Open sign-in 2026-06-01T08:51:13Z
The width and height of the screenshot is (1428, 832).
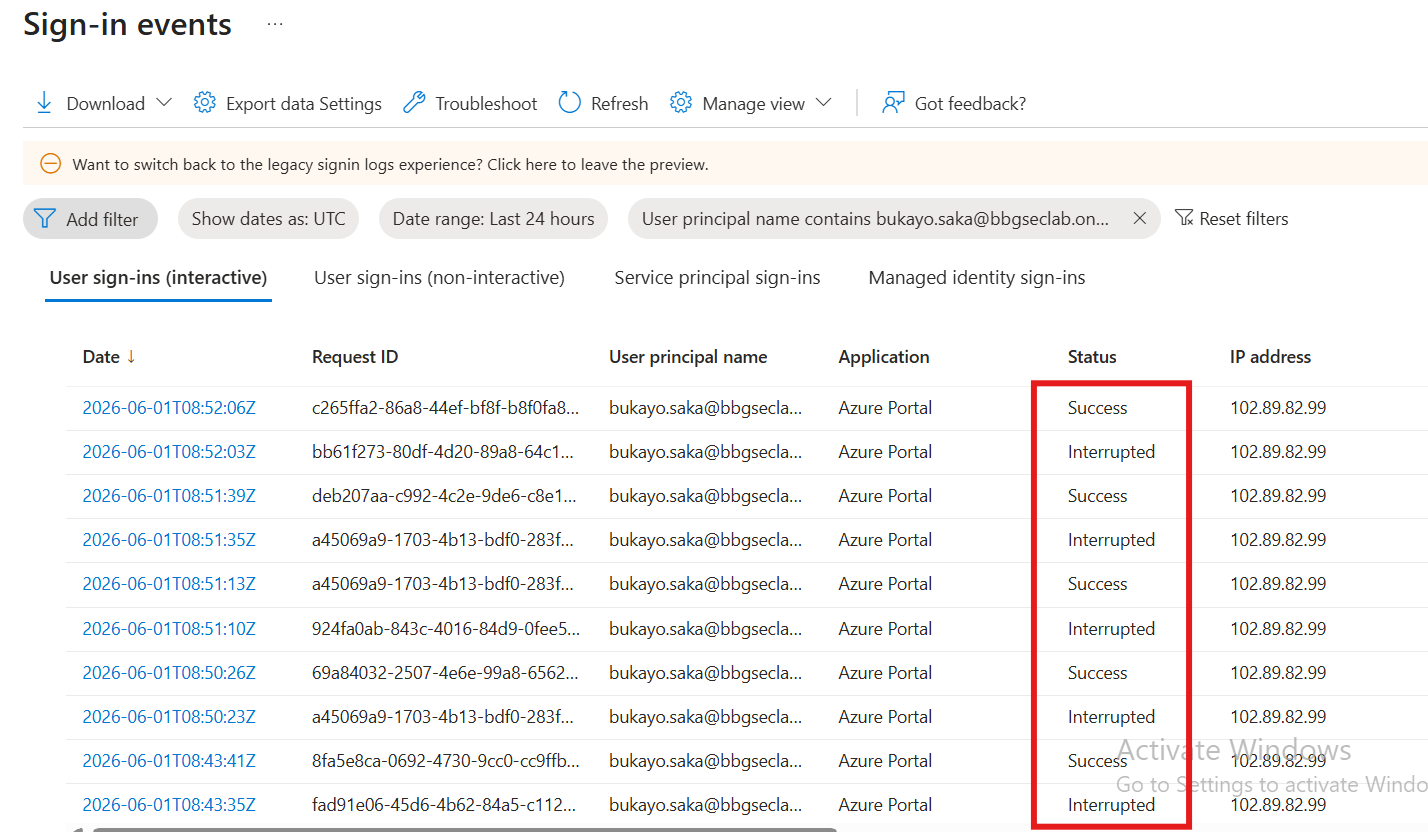click(169, 584)
